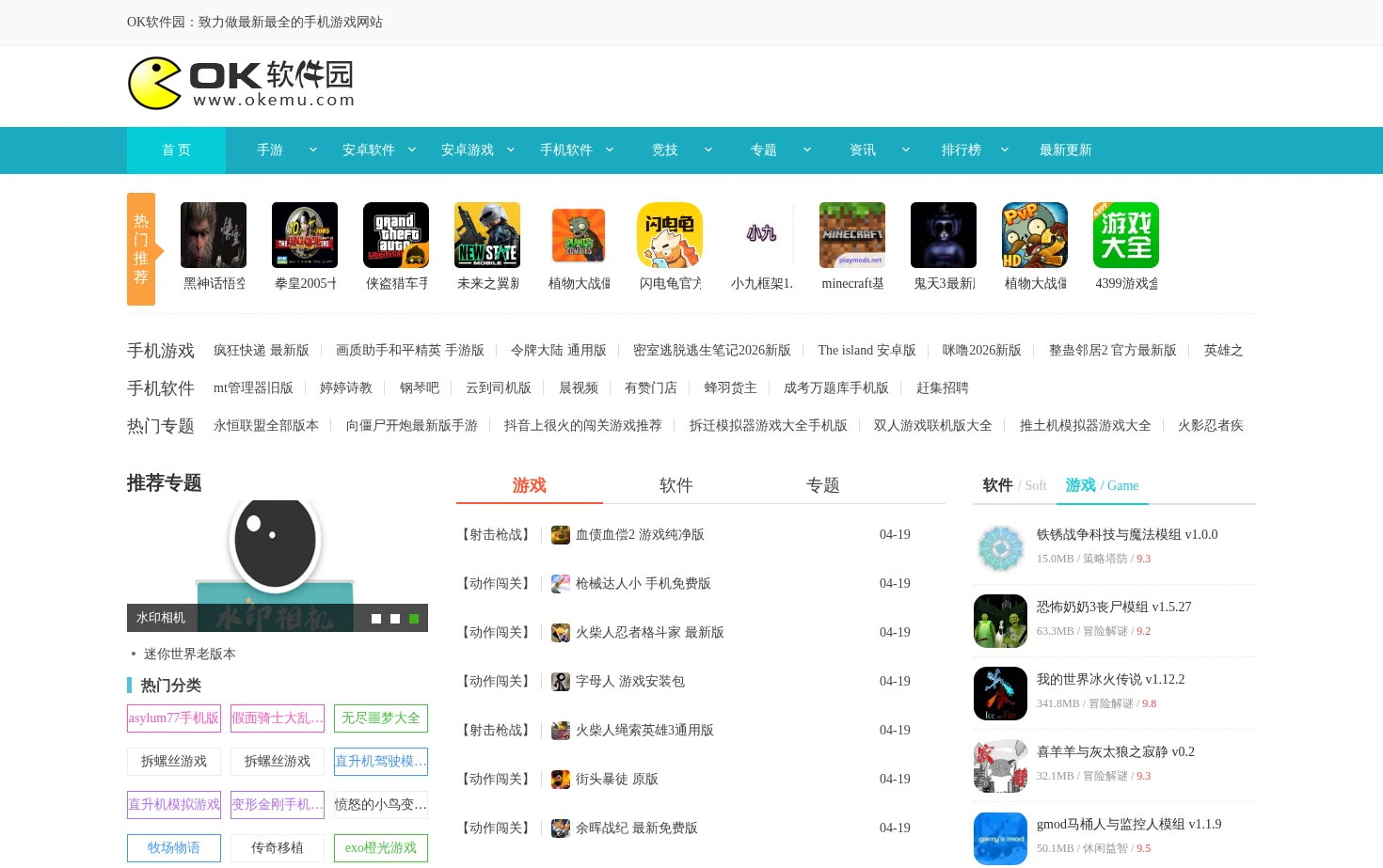This screenshot has height=868, width=1383.
Task: Click the 【射击枪战】 tag beside 血债血偿2
Action: (496, 534)
